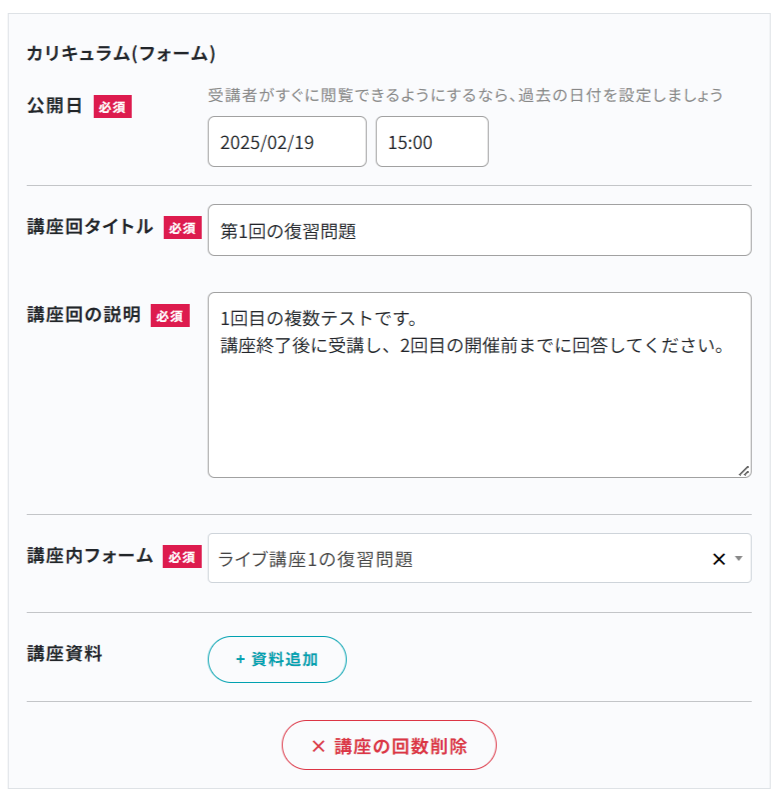
Task: Clear the selected 講座内フォーム with the X icon
Action: point(718,559)
